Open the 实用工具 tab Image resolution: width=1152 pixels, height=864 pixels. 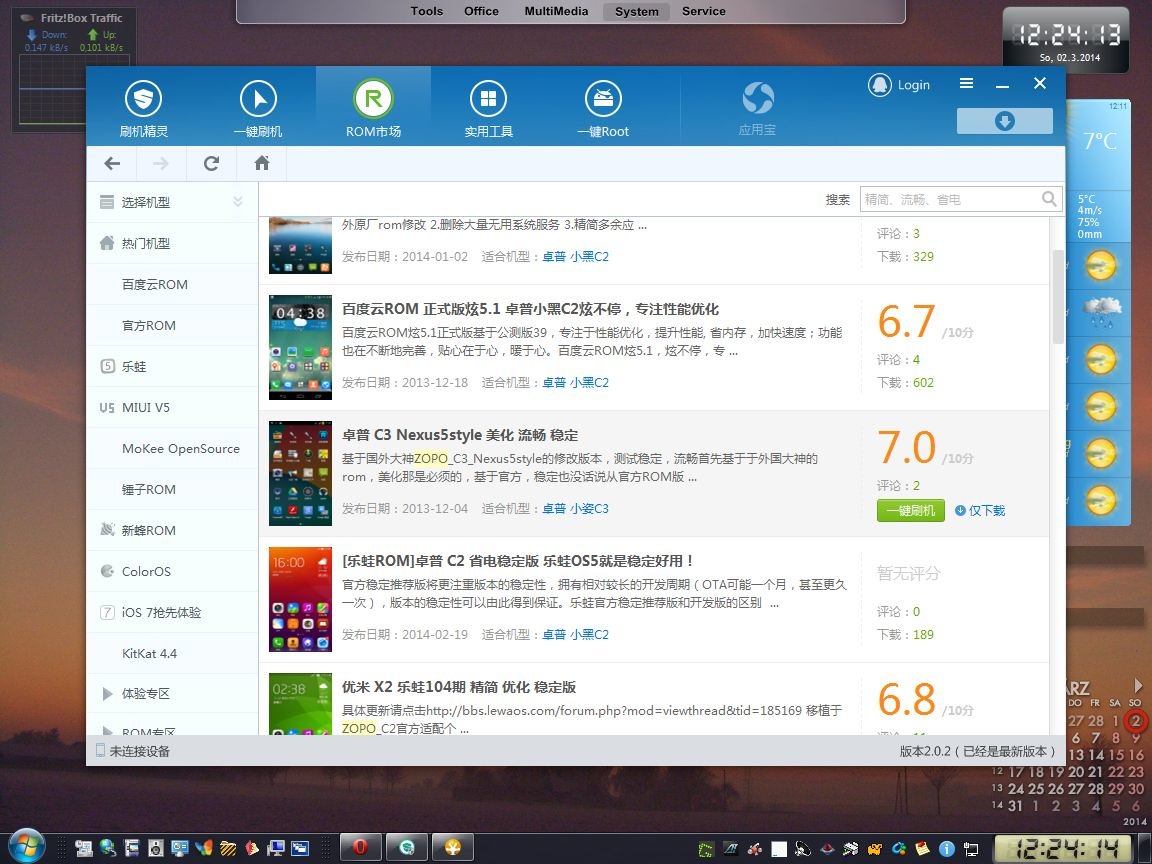point(489,107)
